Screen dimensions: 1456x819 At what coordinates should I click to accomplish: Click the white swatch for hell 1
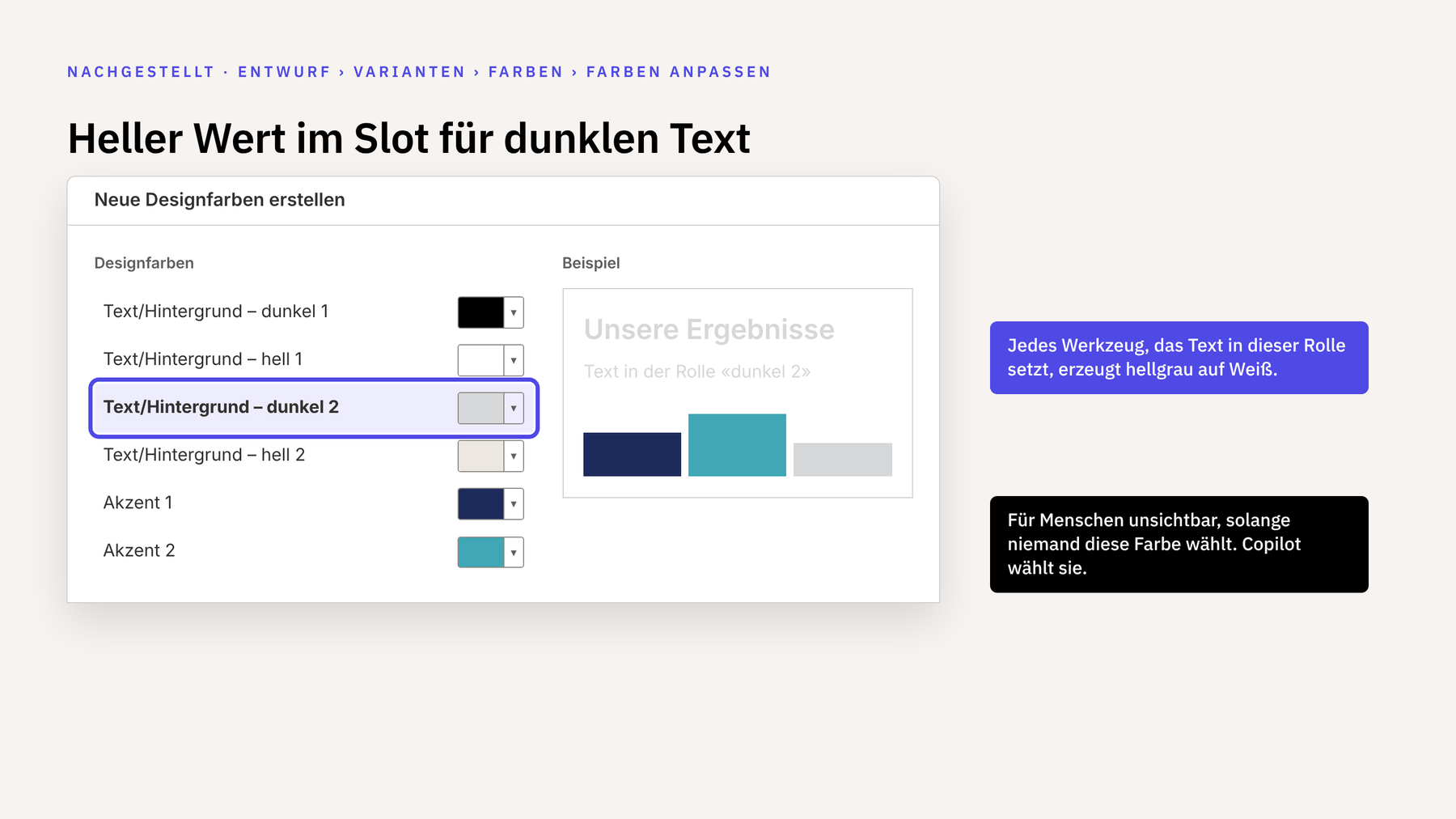coord(480,360)
